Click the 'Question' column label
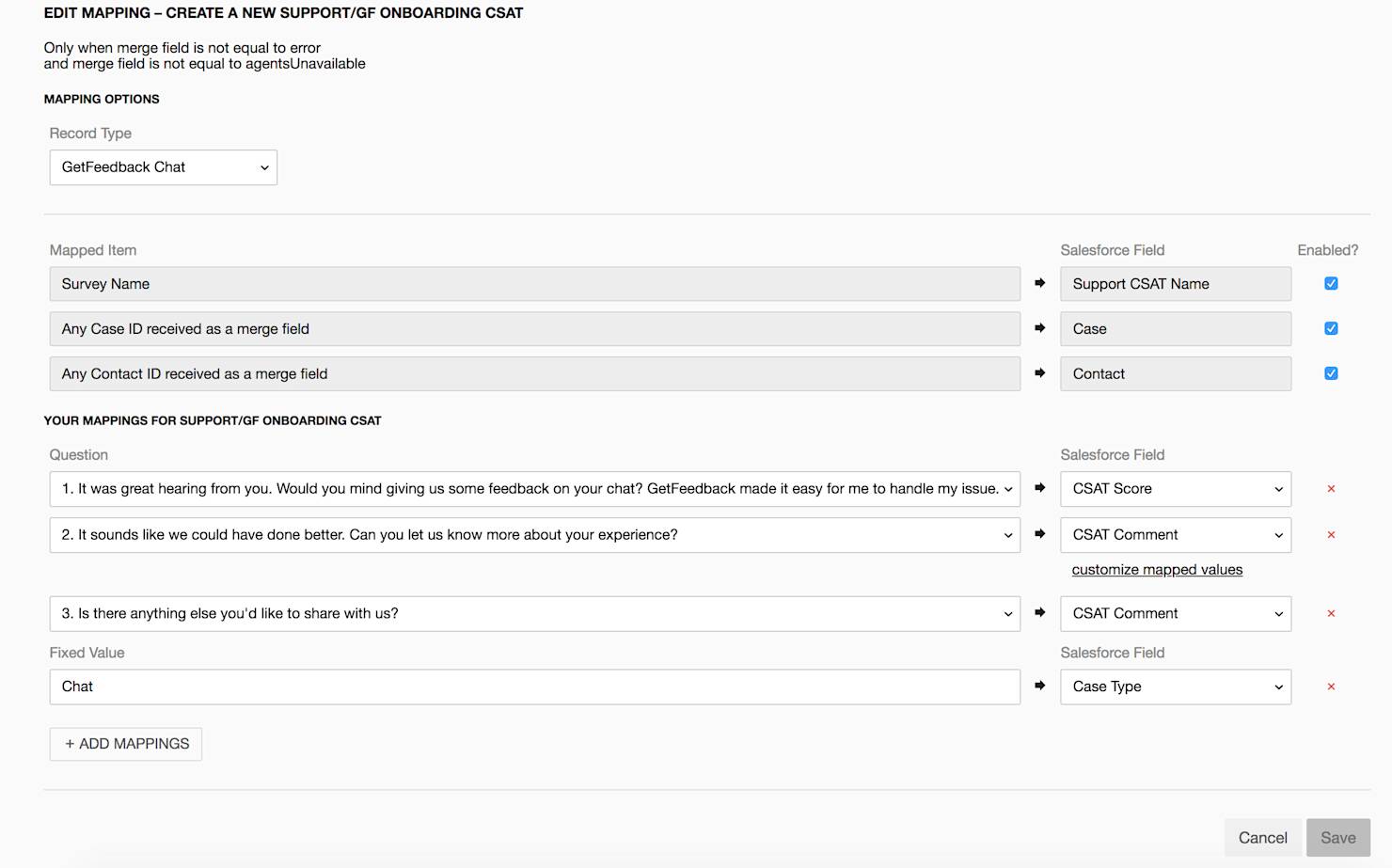Screen dimensions: 1392x868 [x=79, y=455]
